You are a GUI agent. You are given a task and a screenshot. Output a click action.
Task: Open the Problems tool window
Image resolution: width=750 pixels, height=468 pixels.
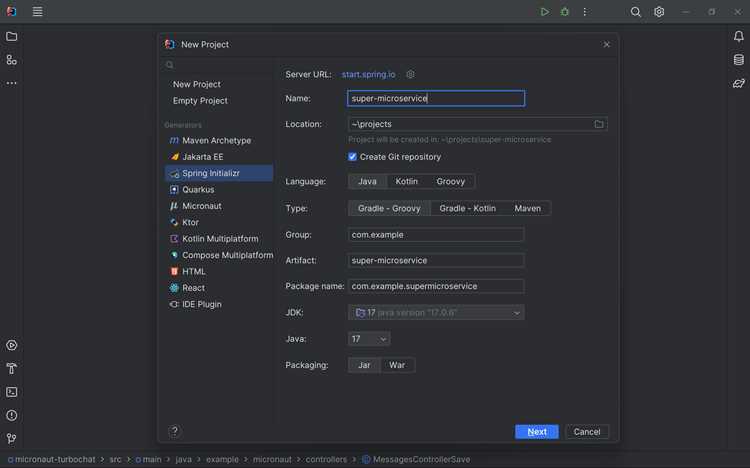[x=11, y=415]
